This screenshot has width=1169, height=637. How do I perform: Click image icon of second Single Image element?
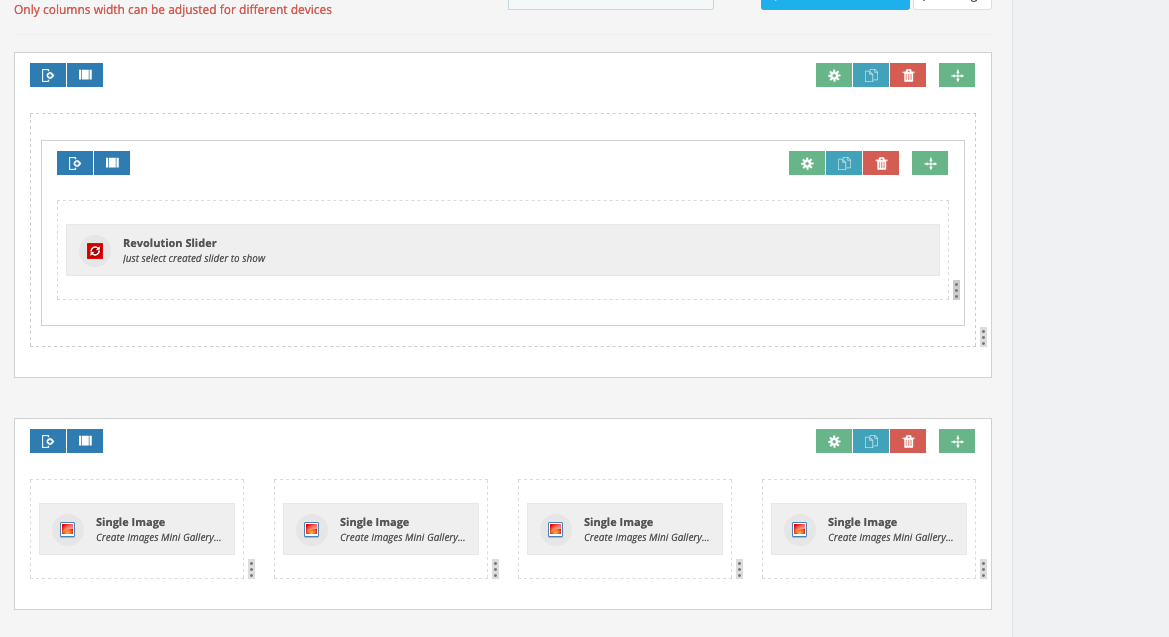pyautogui.click(x=312, y=530)
